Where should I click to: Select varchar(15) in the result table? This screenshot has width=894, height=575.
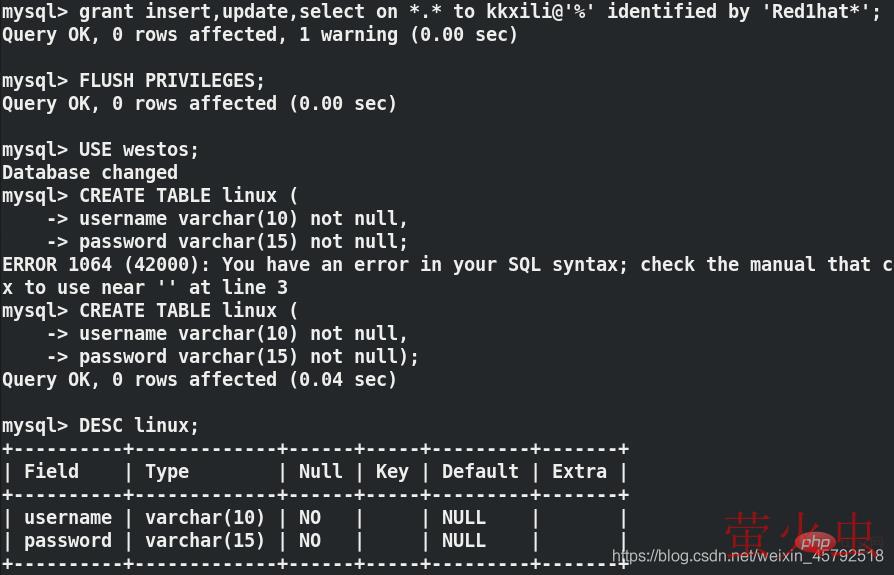(205, 541)
